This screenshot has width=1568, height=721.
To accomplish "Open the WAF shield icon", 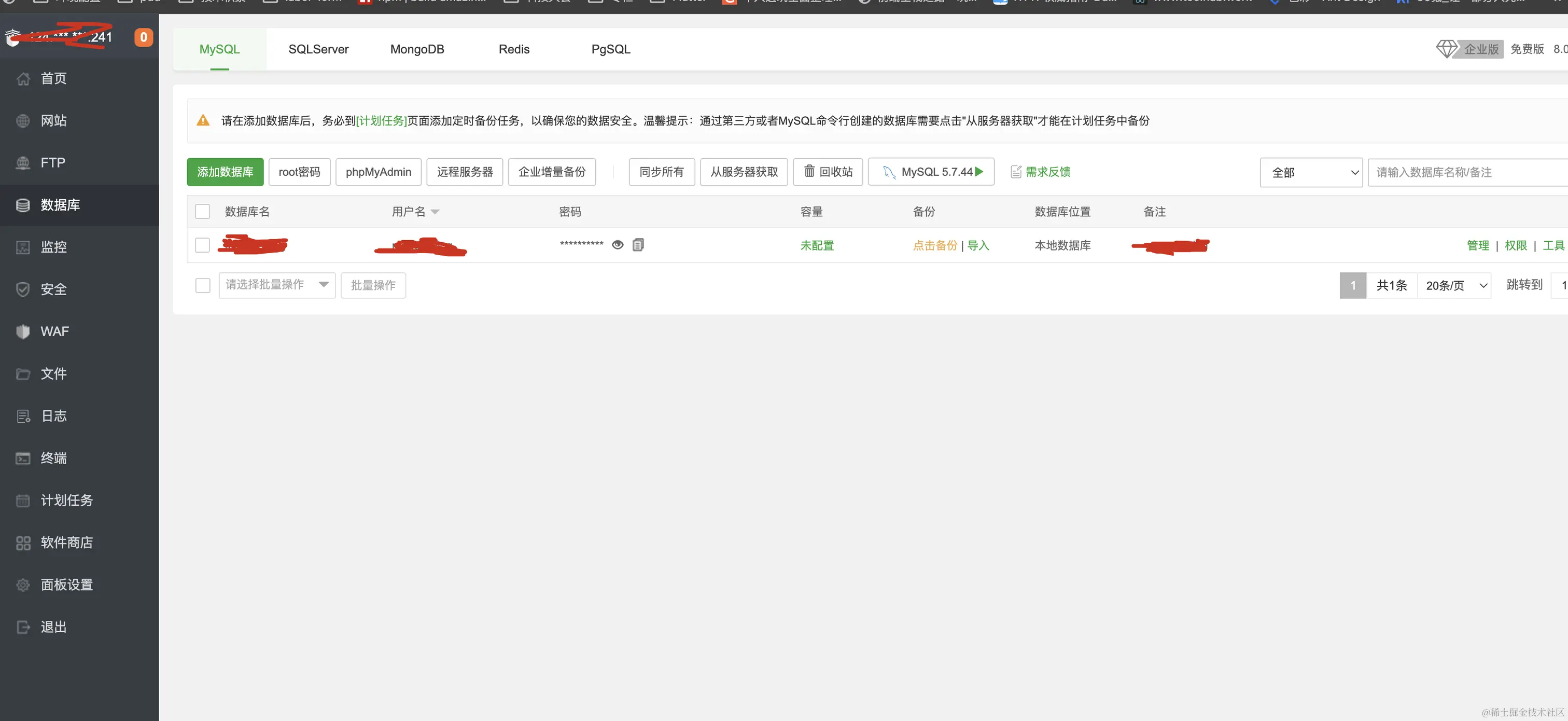I will [x=23, y=332].
